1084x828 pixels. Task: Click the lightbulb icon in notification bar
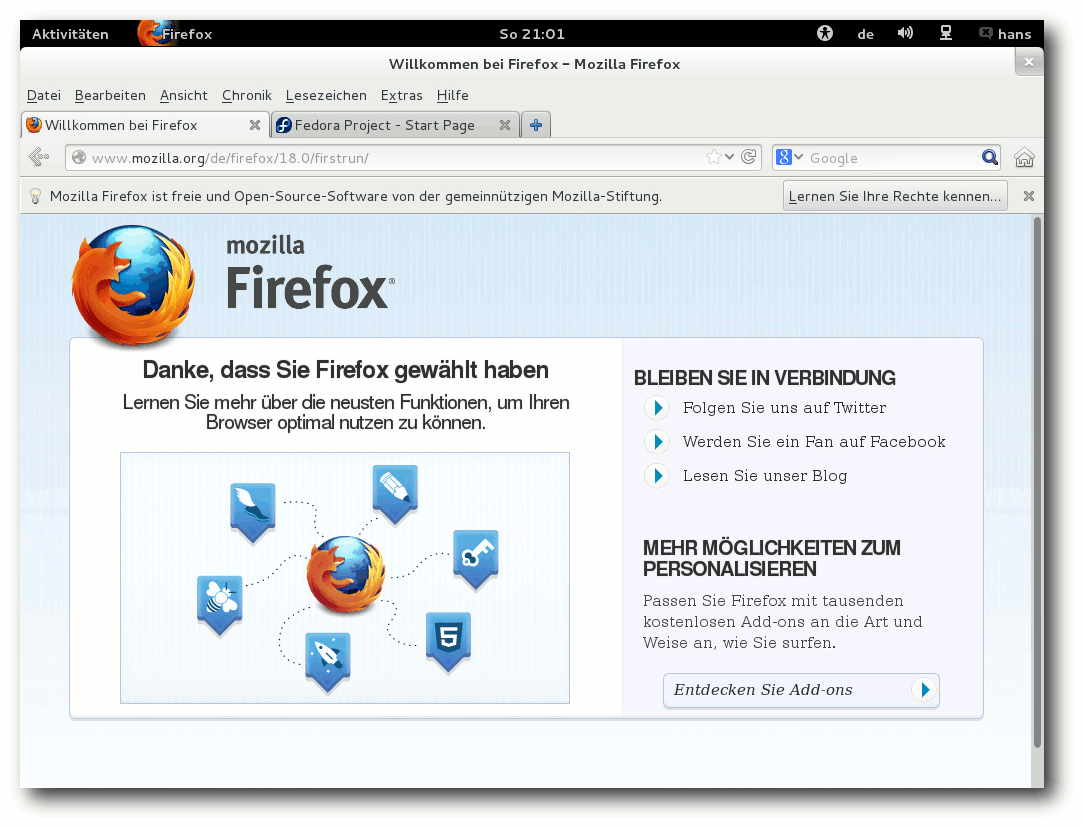pyautogui.click(x=36, y=196)
